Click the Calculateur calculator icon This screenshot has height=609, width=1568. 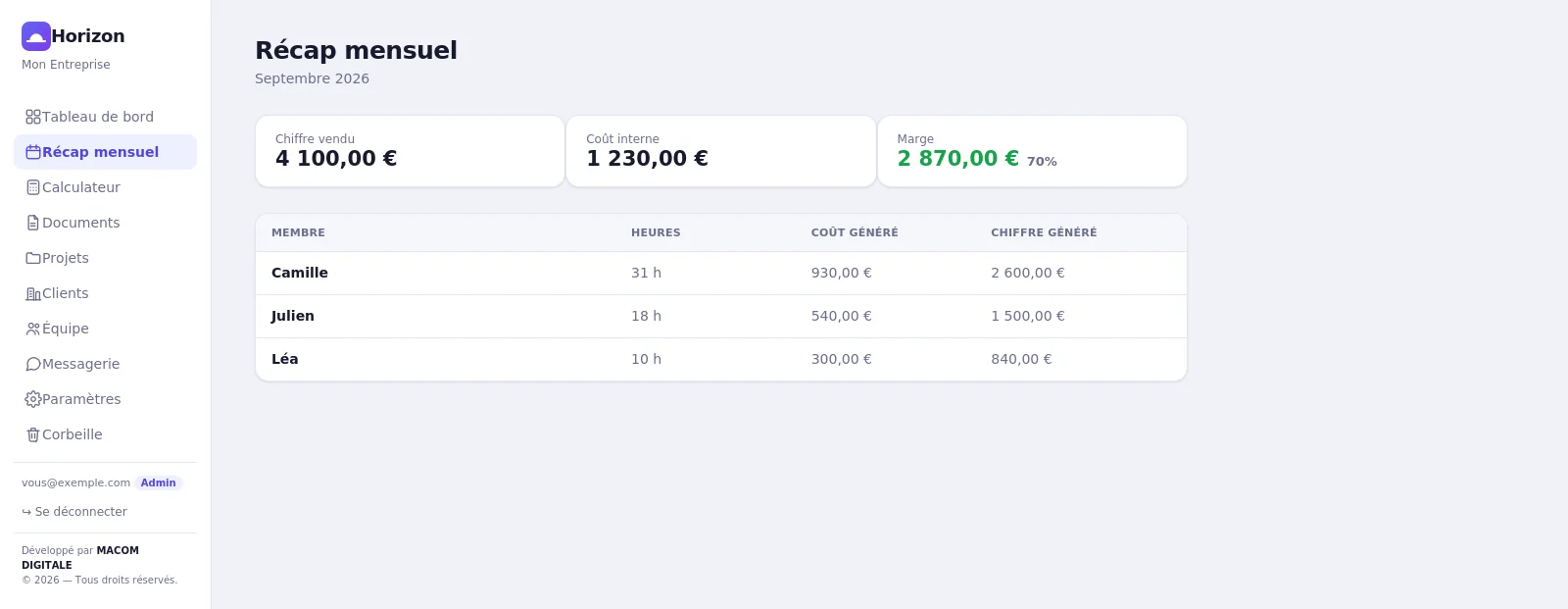(33, 187)
